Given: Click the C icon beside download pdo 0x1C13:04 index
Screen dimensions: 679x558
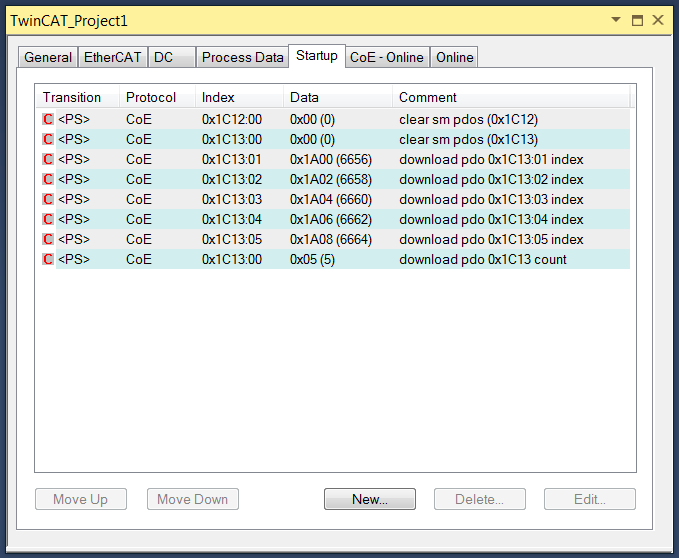Looking at the screenshot, I should pyautogui.click(x=48, y=219).
